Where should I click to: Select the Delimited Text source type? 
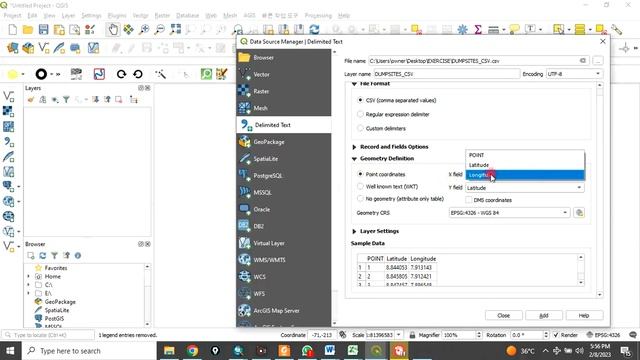[x=284, y=125]
